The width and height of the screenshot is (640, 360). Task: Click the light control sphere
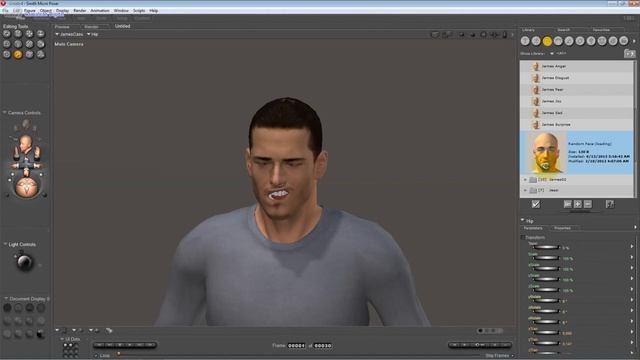pyautogui.click(x=24, y=263)
